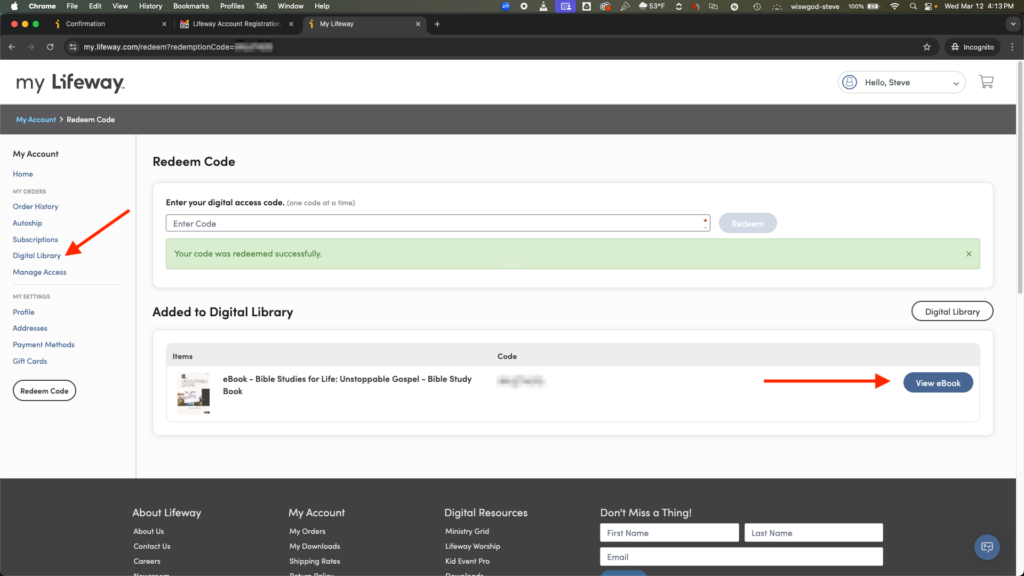Click the Enter Code input field
This screenshot has width=1024, height=576.
[438, 223]
